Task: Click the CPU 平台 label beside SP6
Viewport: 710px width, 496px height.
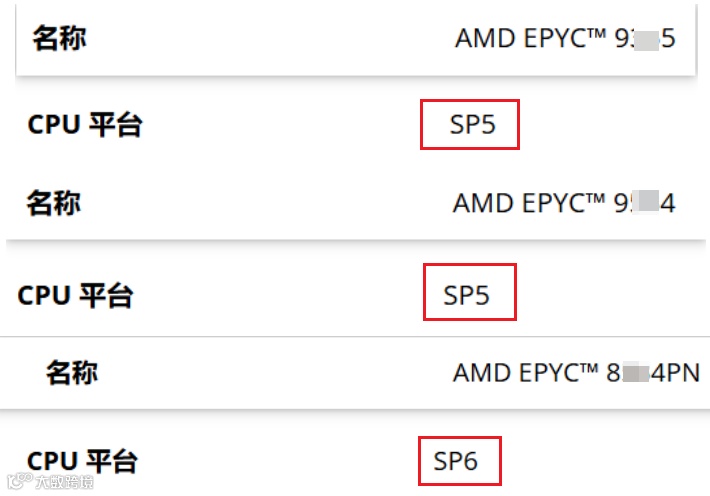Action: (82, 461)
